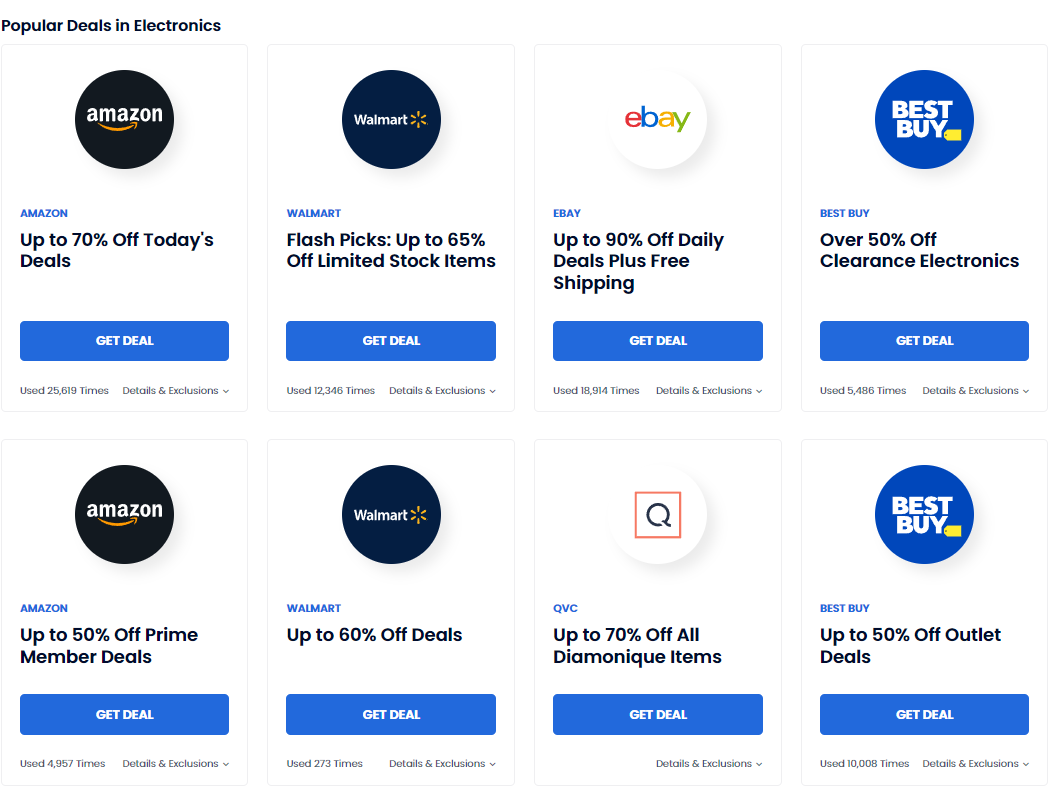1050x786 pixels.
Task: Click the Amazon logo on Today's Deals card
Action: point(124,118)
